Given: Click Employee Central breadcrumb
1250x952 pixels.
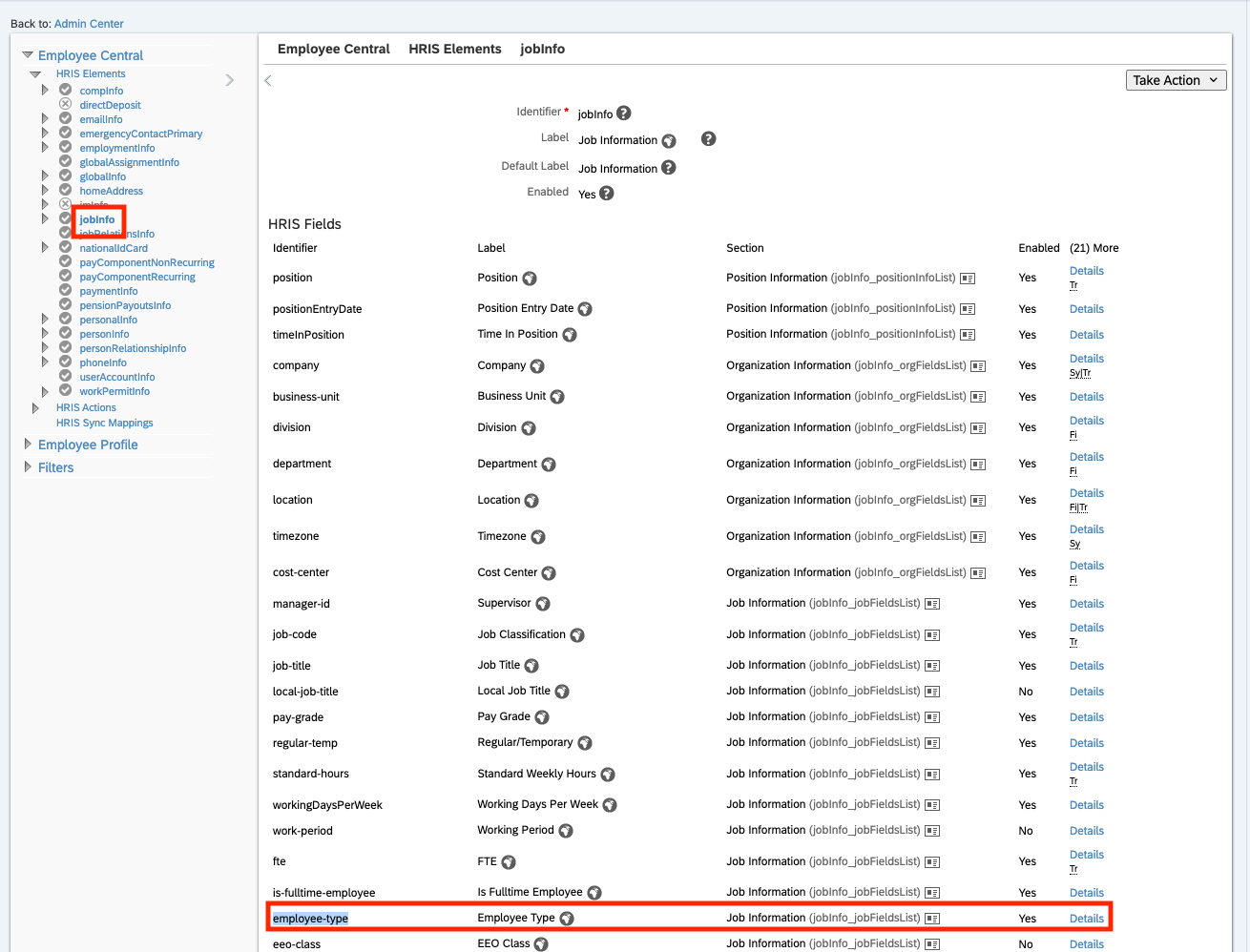Looking at the screenshot, I should click(x=334, y=49).
